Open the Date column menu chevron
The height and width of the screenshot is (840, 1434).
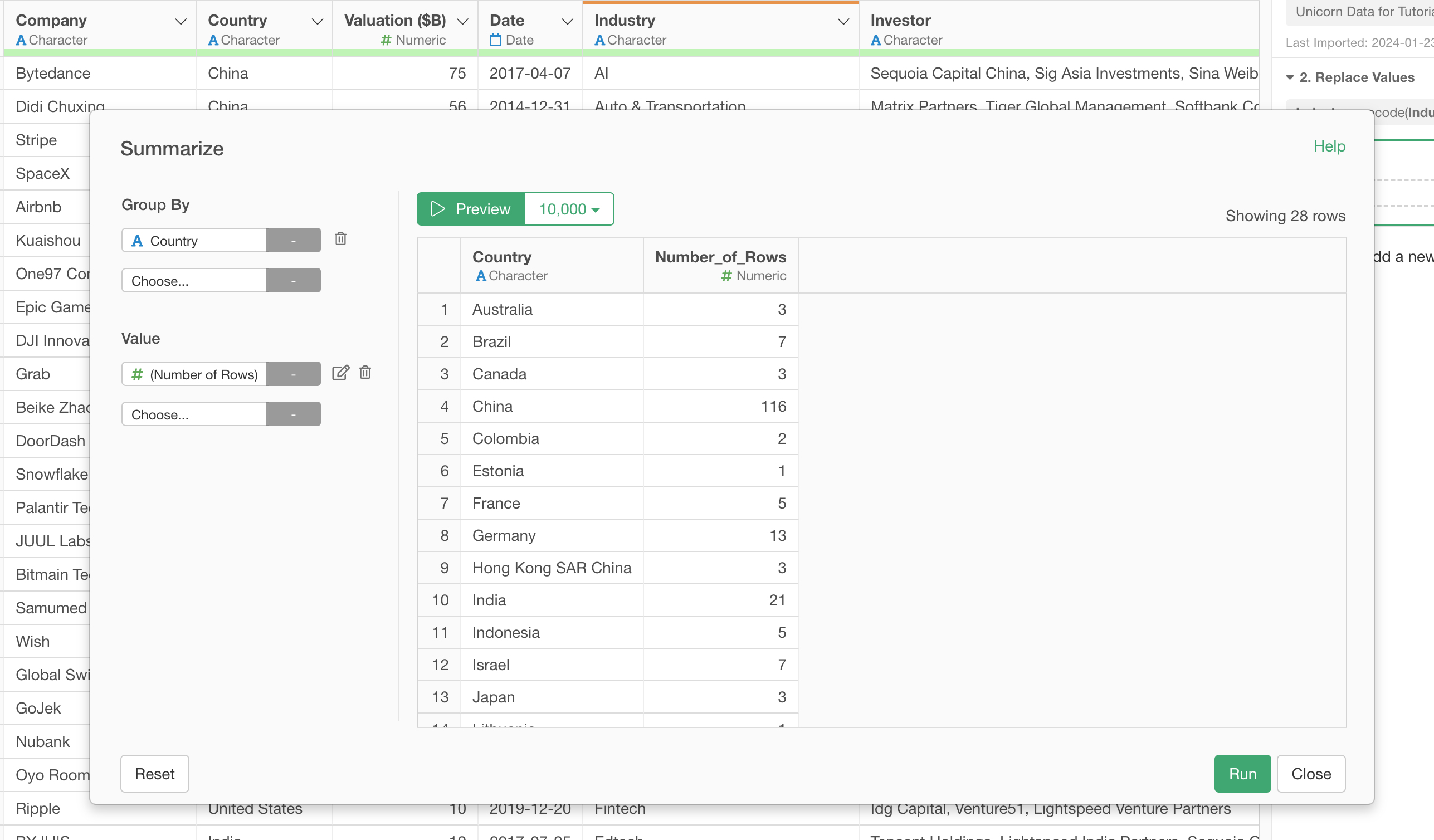[567, 22]
